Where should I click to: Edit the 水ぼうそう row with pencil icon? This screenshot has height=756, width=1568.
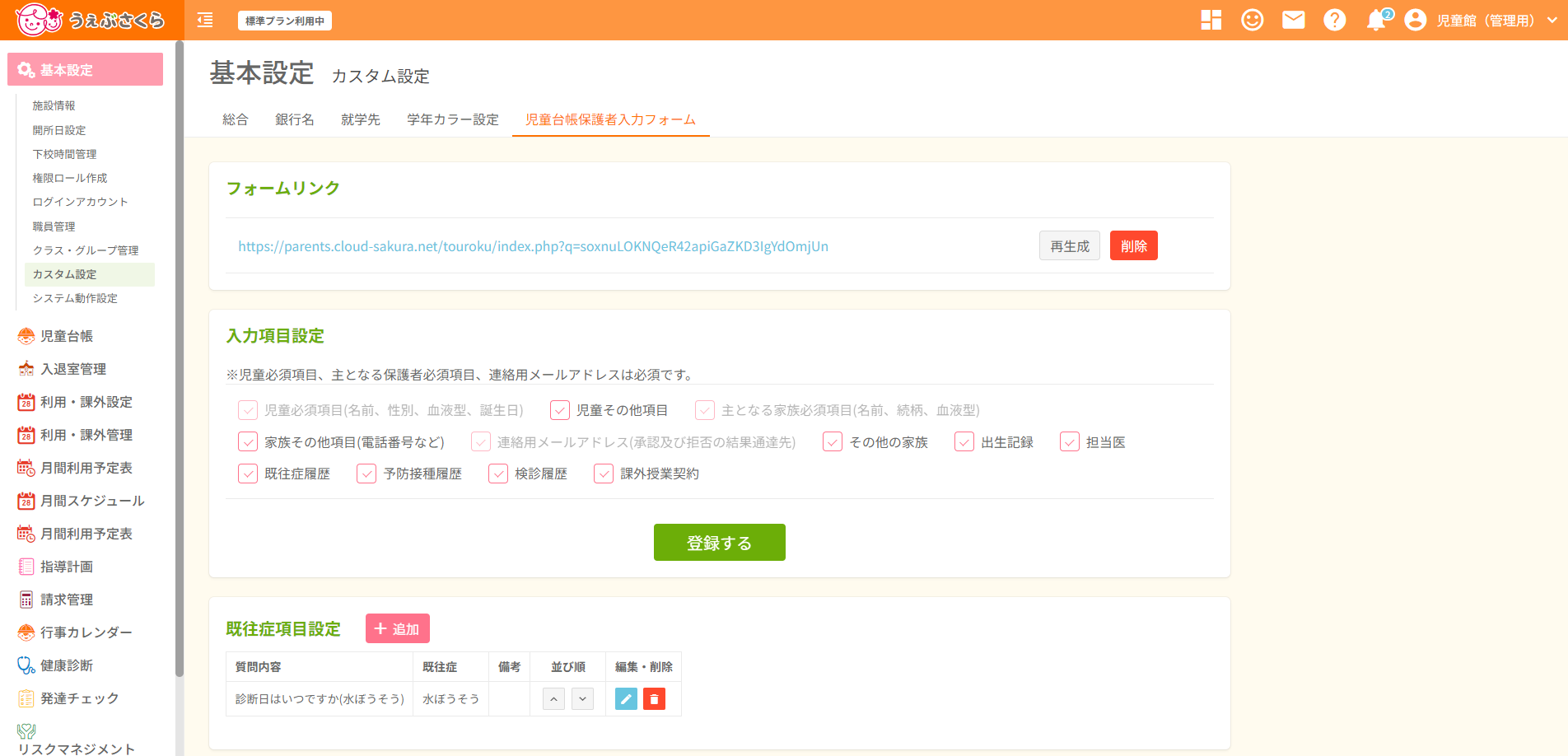(626, 699)
